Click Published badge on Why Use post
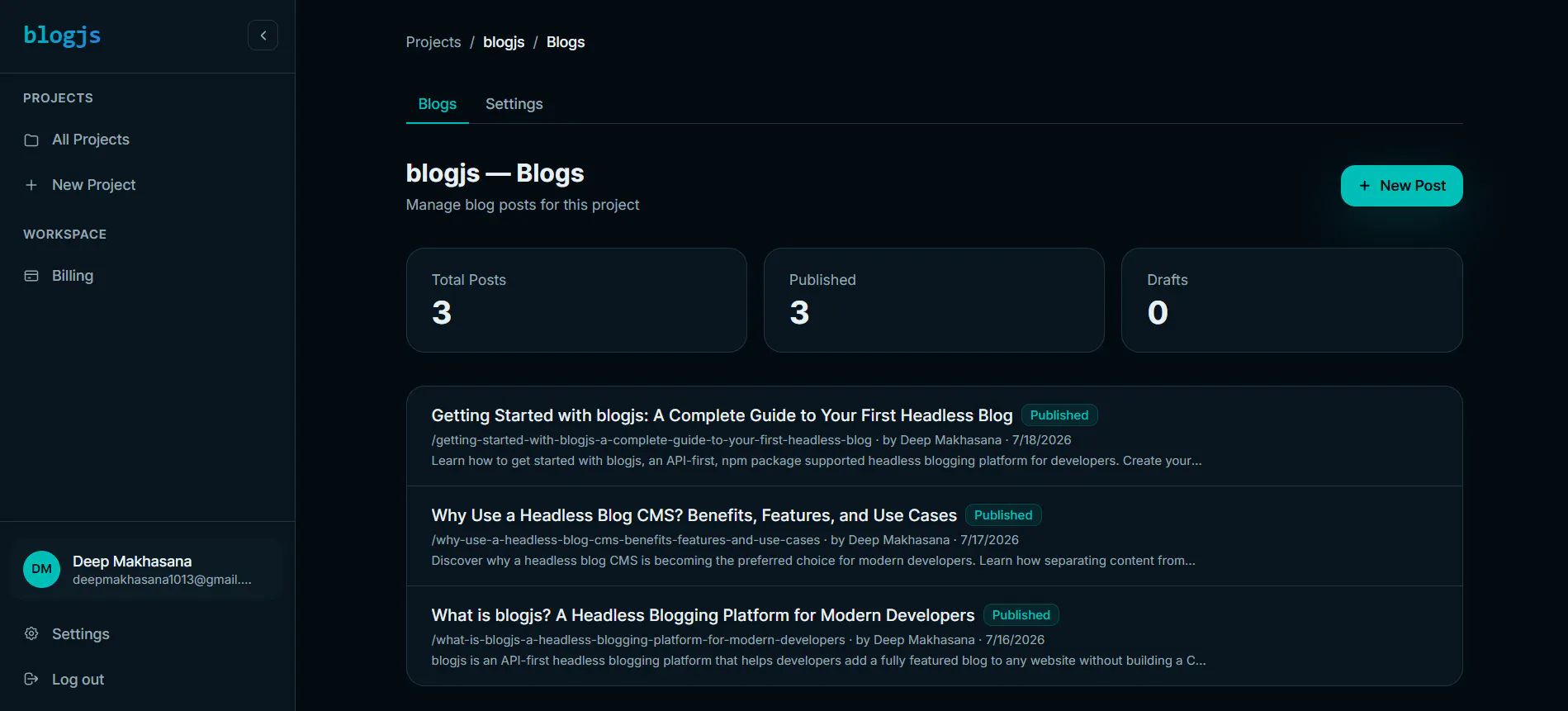The image size is (1568, 711). pos(1003,515)
